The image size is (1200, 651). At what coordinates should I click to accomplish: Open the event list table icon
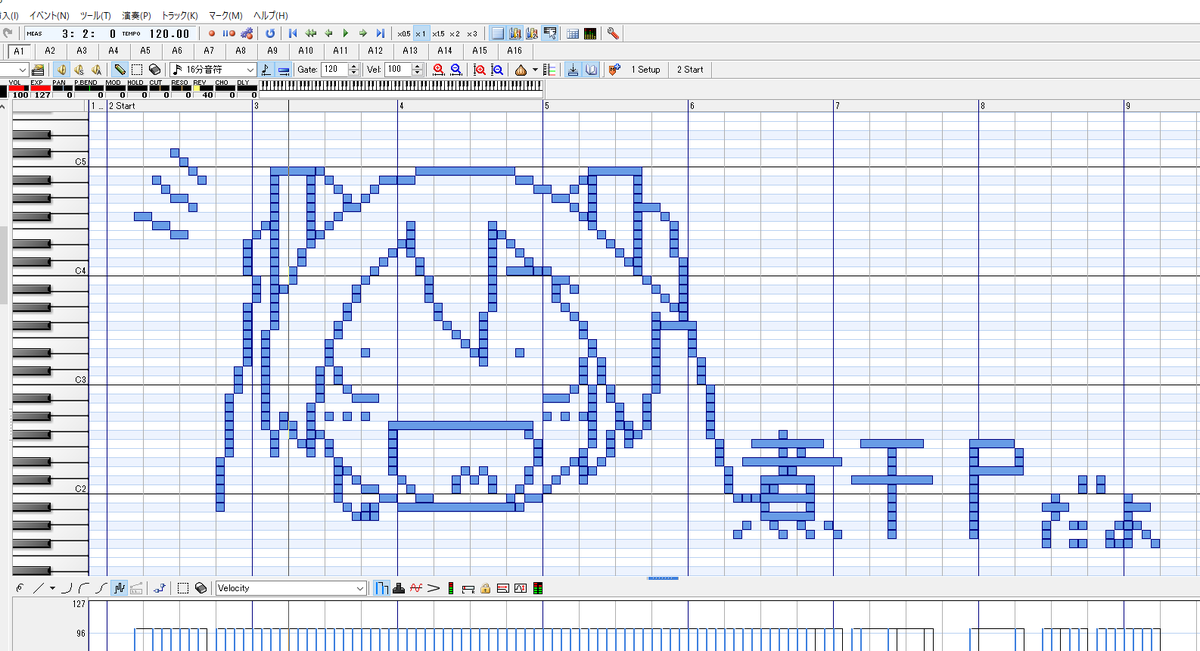click(x=573, y=33)
